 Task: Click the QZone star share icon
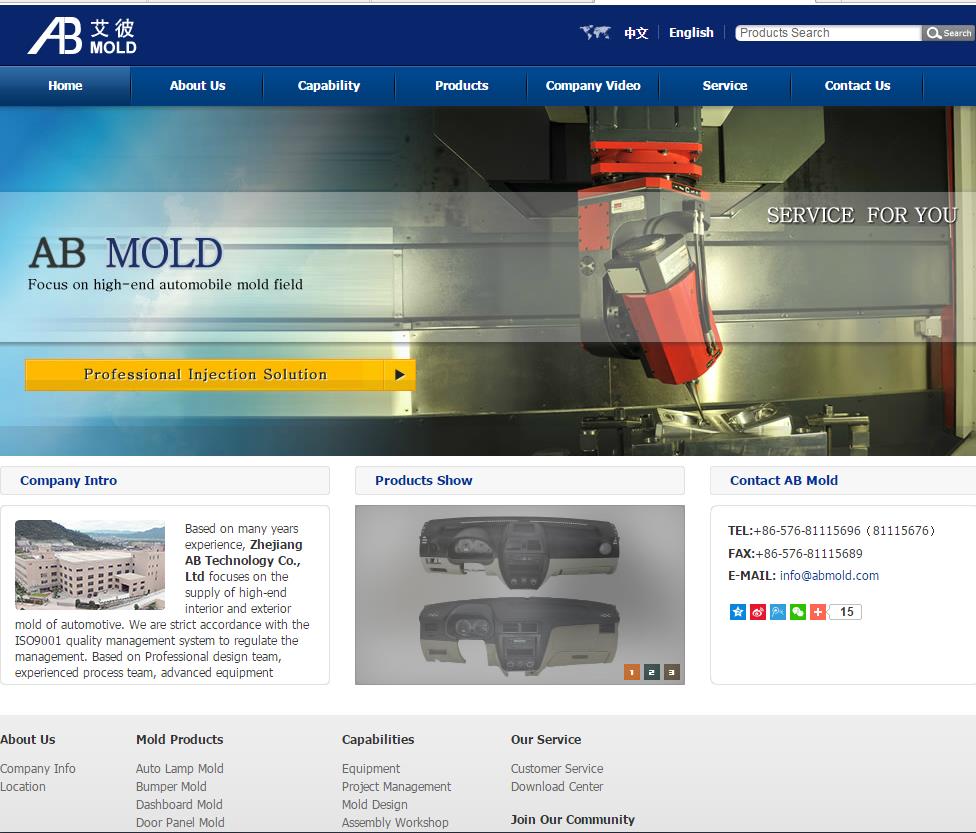(738, 612)
